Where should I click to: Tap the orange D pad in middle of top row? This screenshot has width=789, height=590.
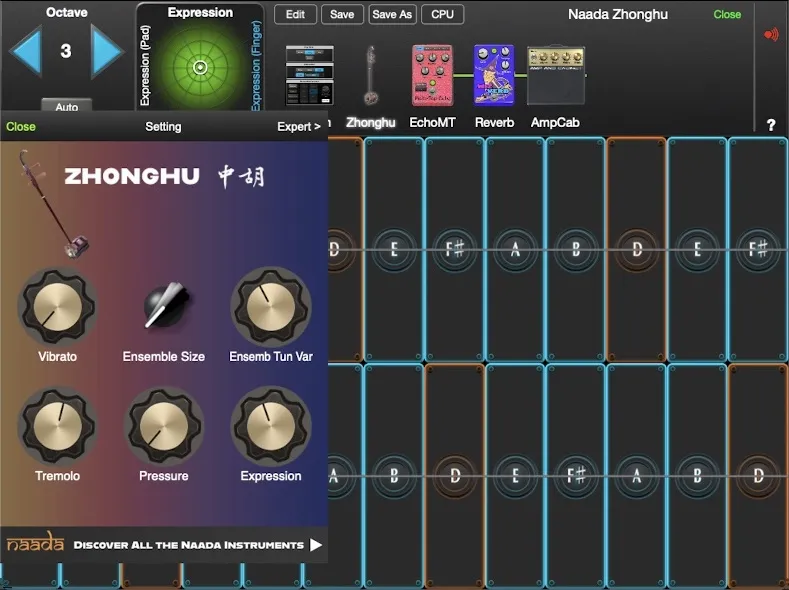pos(637,249)
